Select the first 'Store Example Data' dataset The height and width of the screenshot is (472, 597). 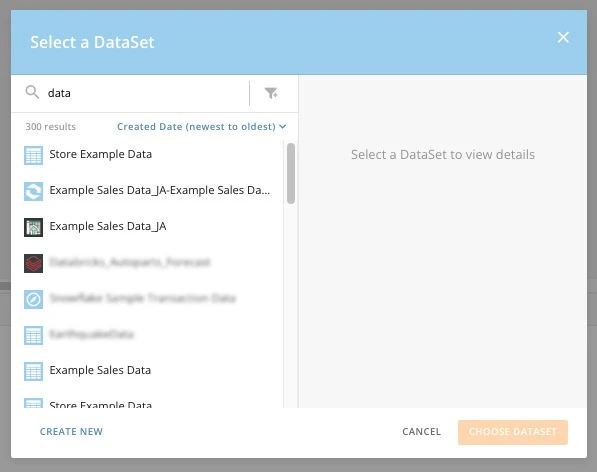tap(101, 154)
